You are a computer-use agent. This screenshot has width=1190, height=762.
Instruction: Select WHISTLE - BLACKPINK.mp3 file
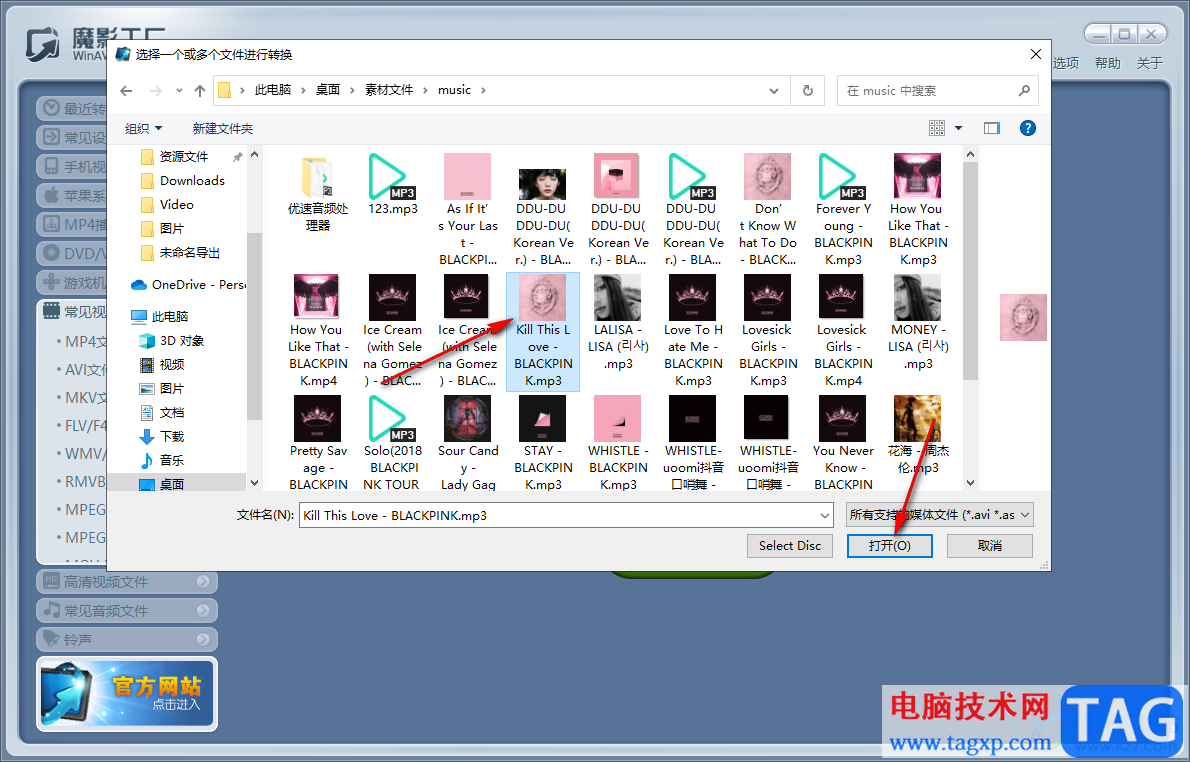pos(618,443)
